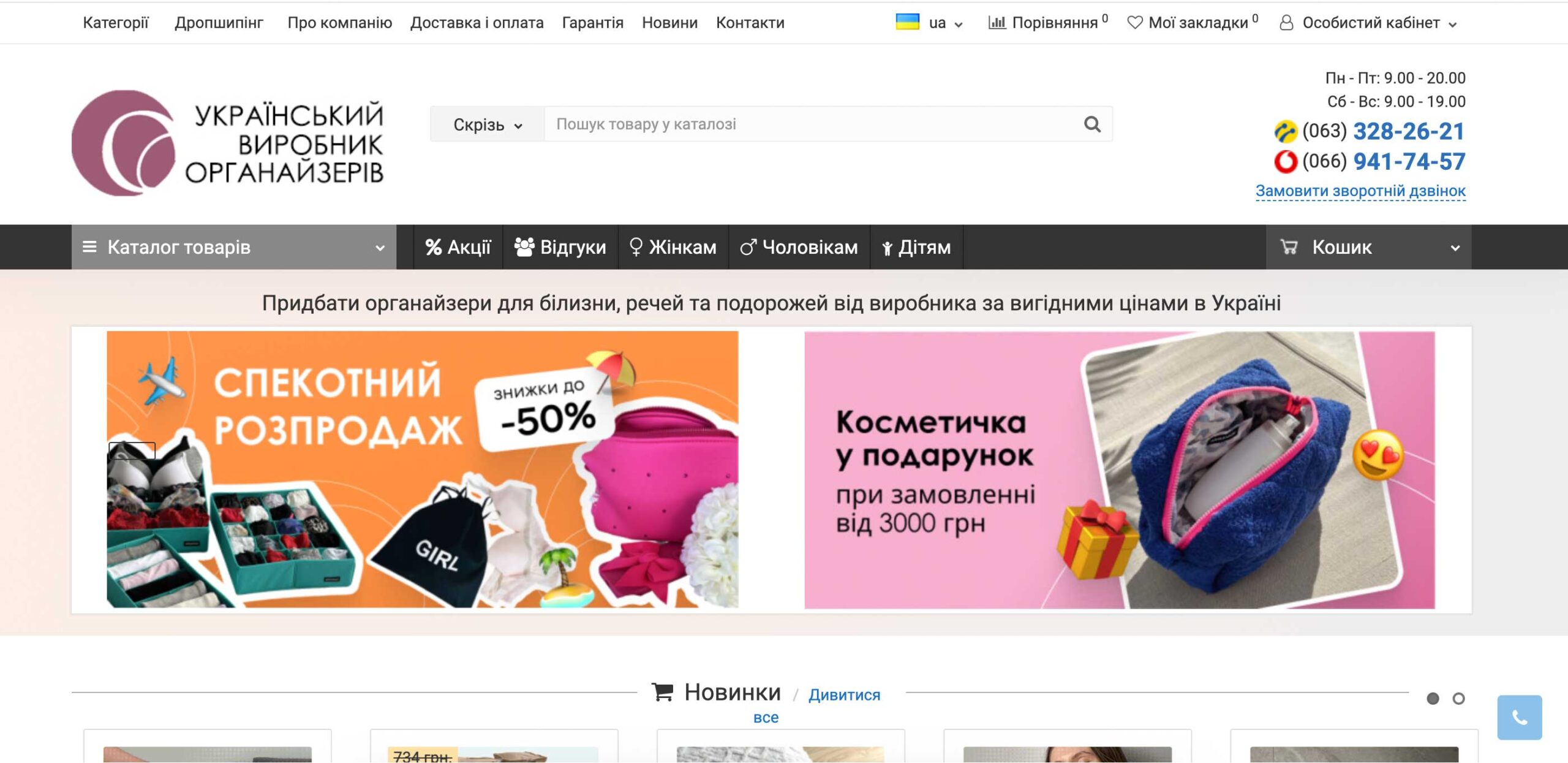Open the Акції menu item
The height and width of the screenshot is (763, 1568).
coord(458,247)
